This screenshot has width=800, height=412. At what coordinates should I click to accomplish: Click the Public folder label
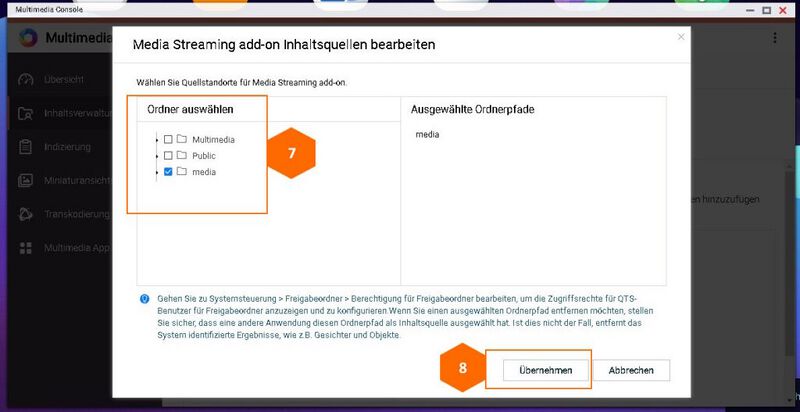click(x=204, y=156)
